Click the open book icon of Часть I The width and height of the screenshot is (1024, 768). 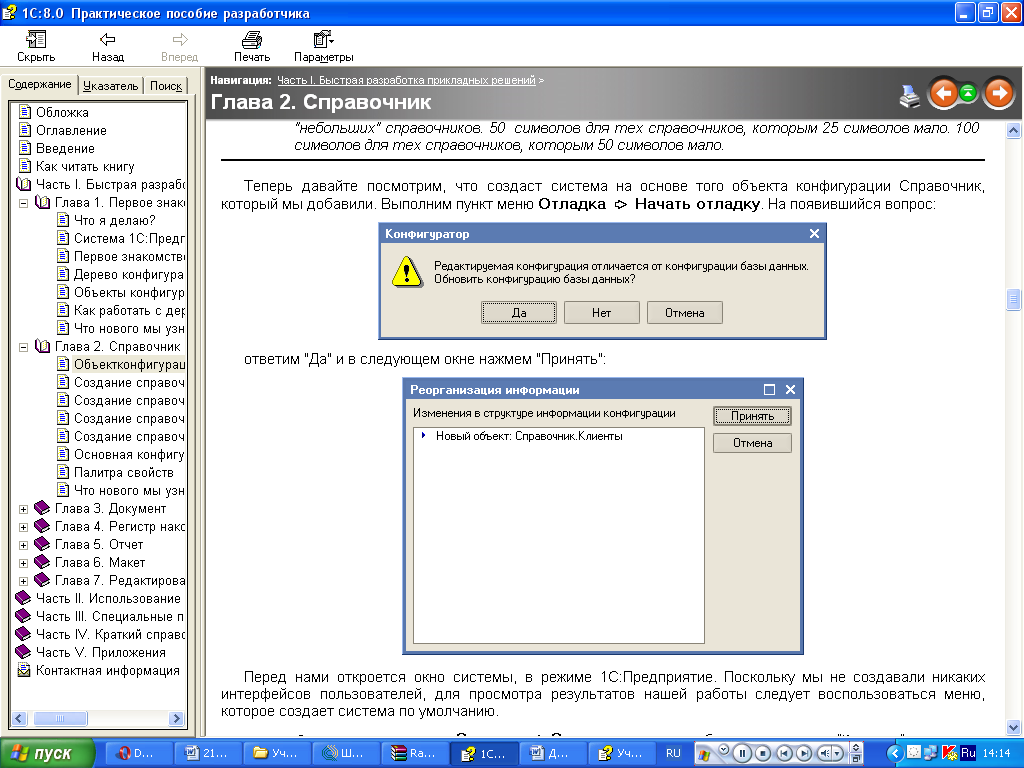point(24,184)
